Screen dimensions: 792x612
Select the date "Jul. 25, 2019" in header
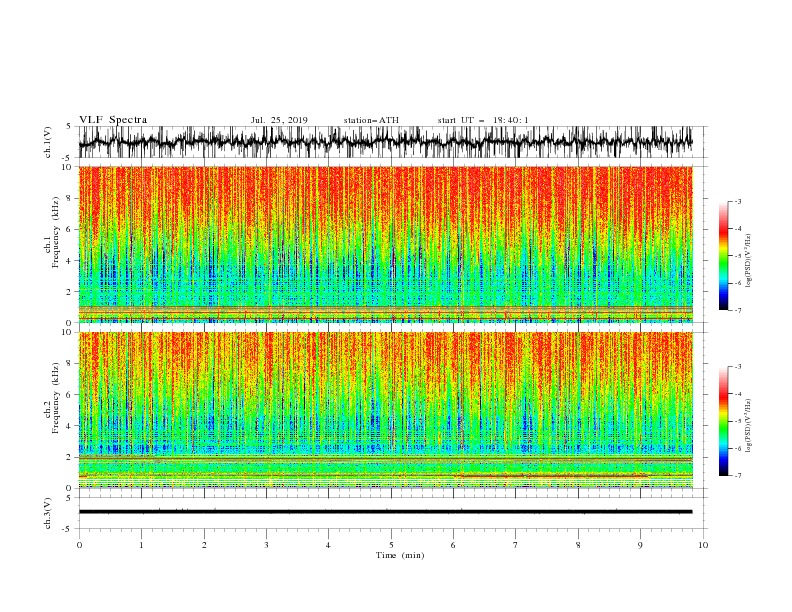click(279, 120)
